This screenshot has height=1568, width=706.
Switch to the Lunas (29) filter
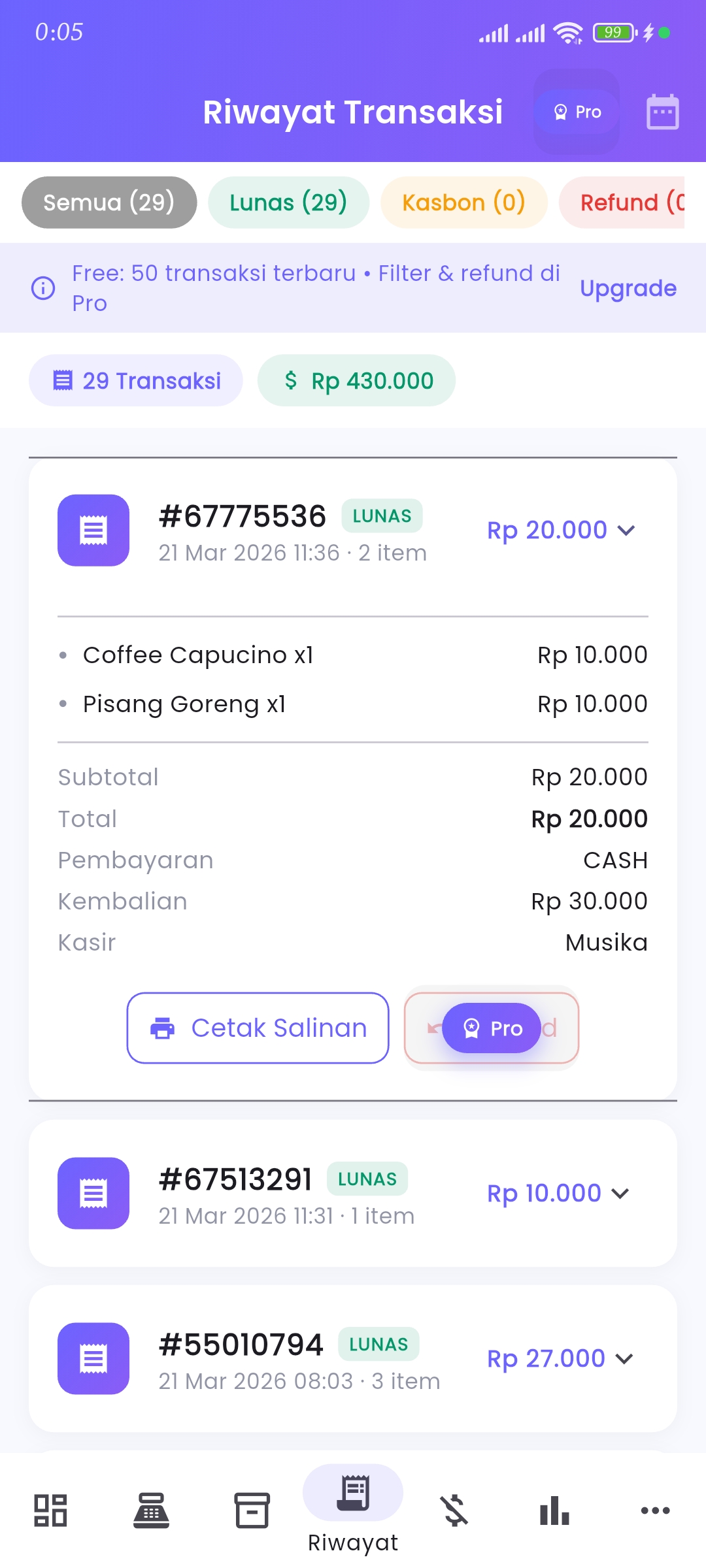(x=288, y=203)
